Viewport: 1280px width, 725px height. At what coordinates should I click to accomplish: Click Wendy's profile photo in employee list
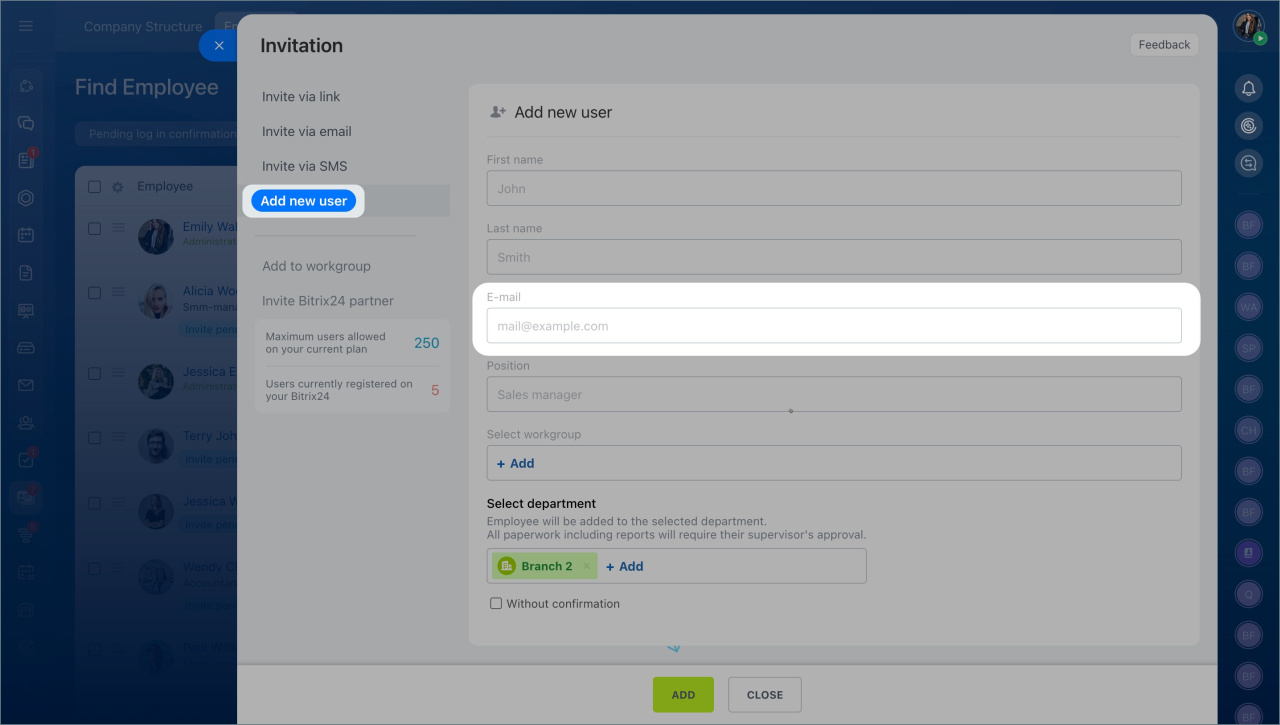pos(156,576)
